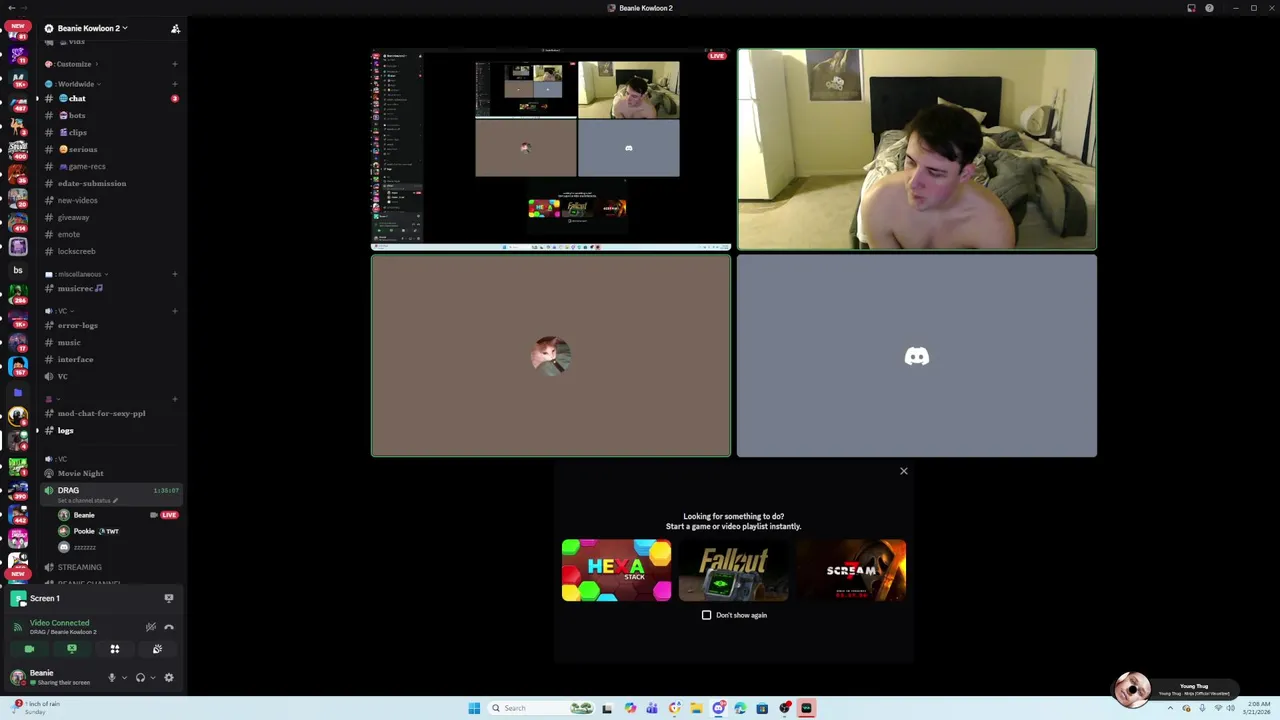Join the STREAMING voice channel
Viewport: 1280px width, 720px height.
110,567
